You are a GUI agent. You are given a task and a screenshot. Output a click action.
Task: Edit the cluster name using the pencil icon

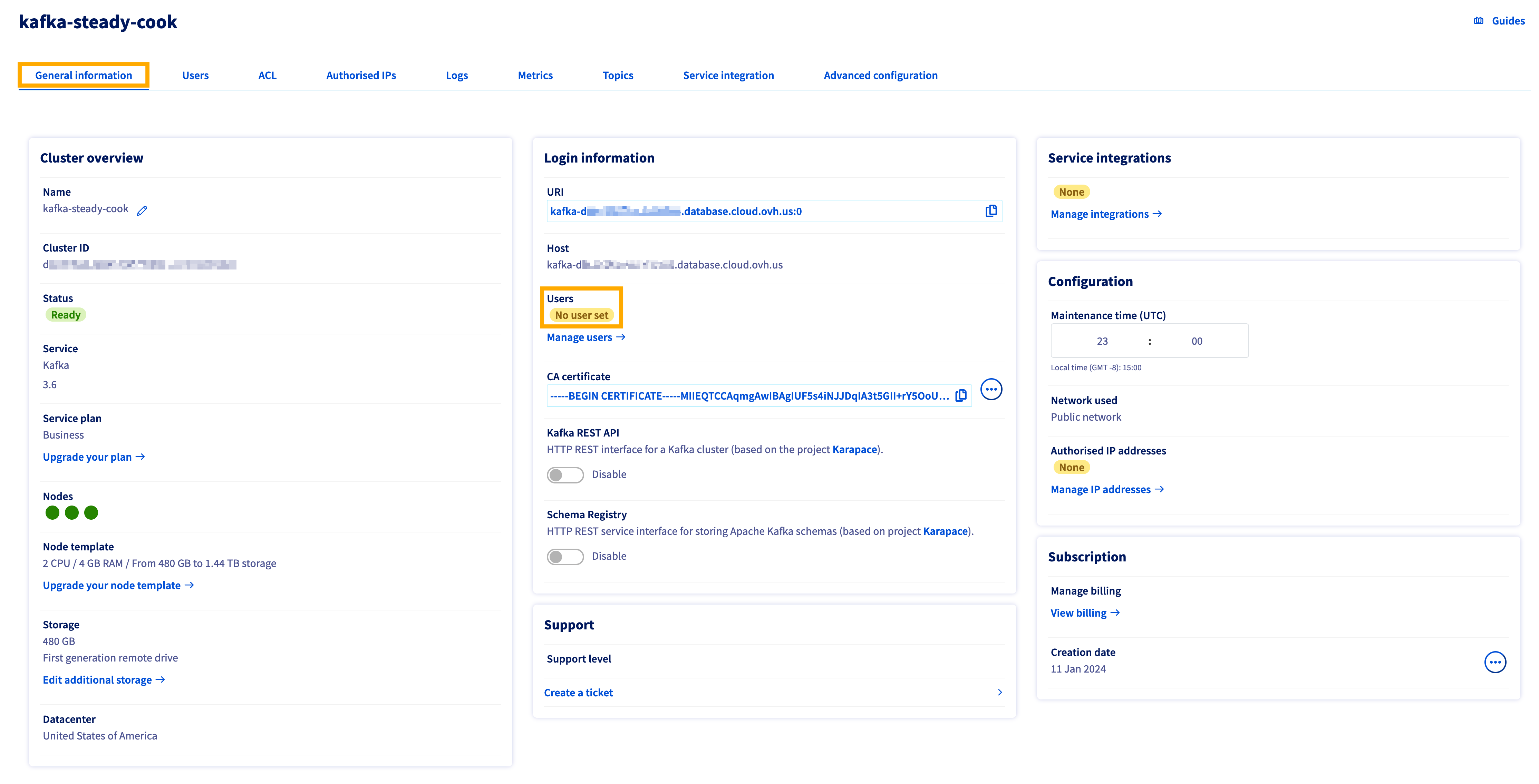pyautogui.click(x=142, y=209)
